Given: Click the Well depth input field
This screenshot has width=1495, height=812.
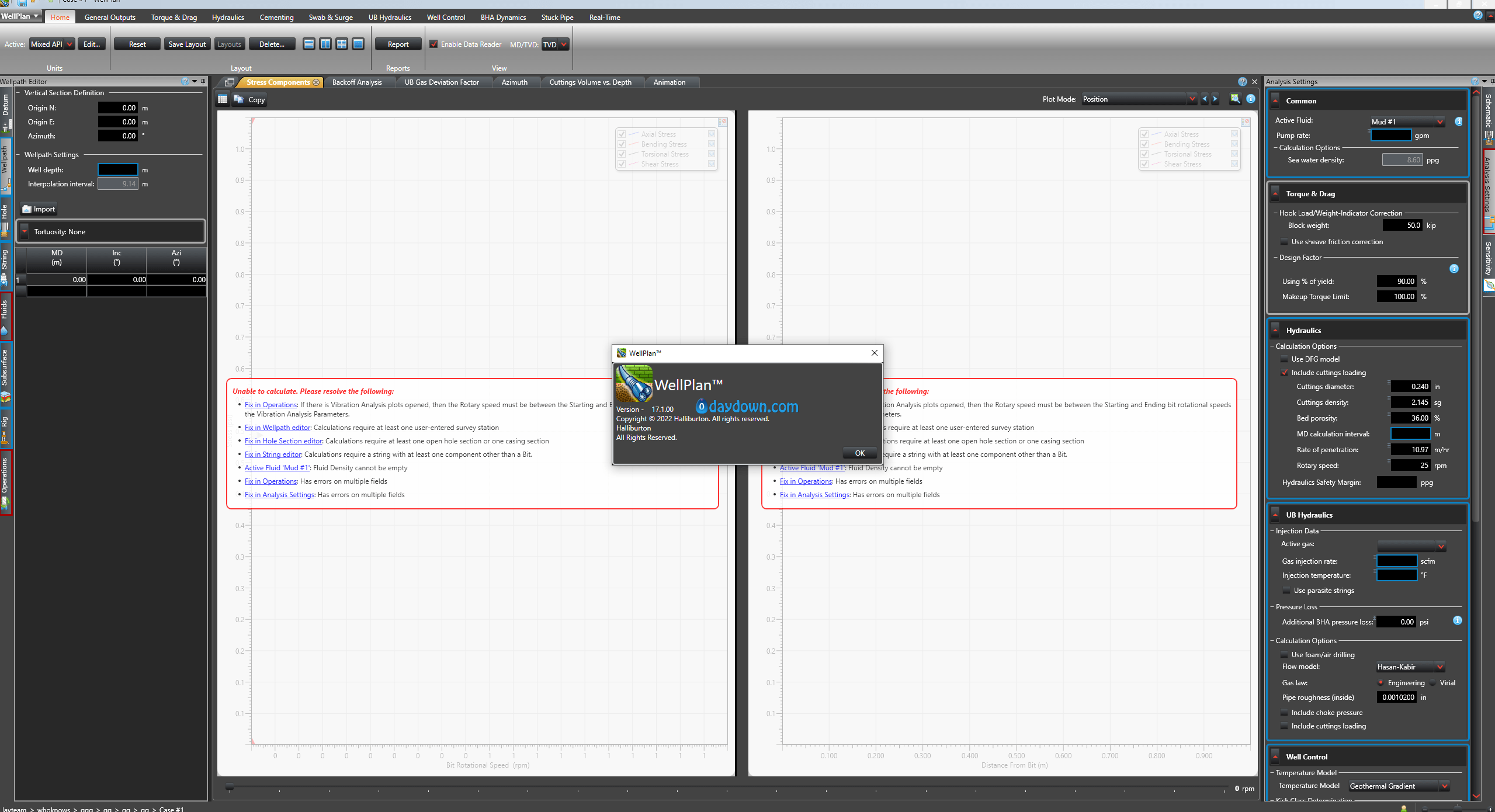Looking at the screenshot, I should coord(118,170).
